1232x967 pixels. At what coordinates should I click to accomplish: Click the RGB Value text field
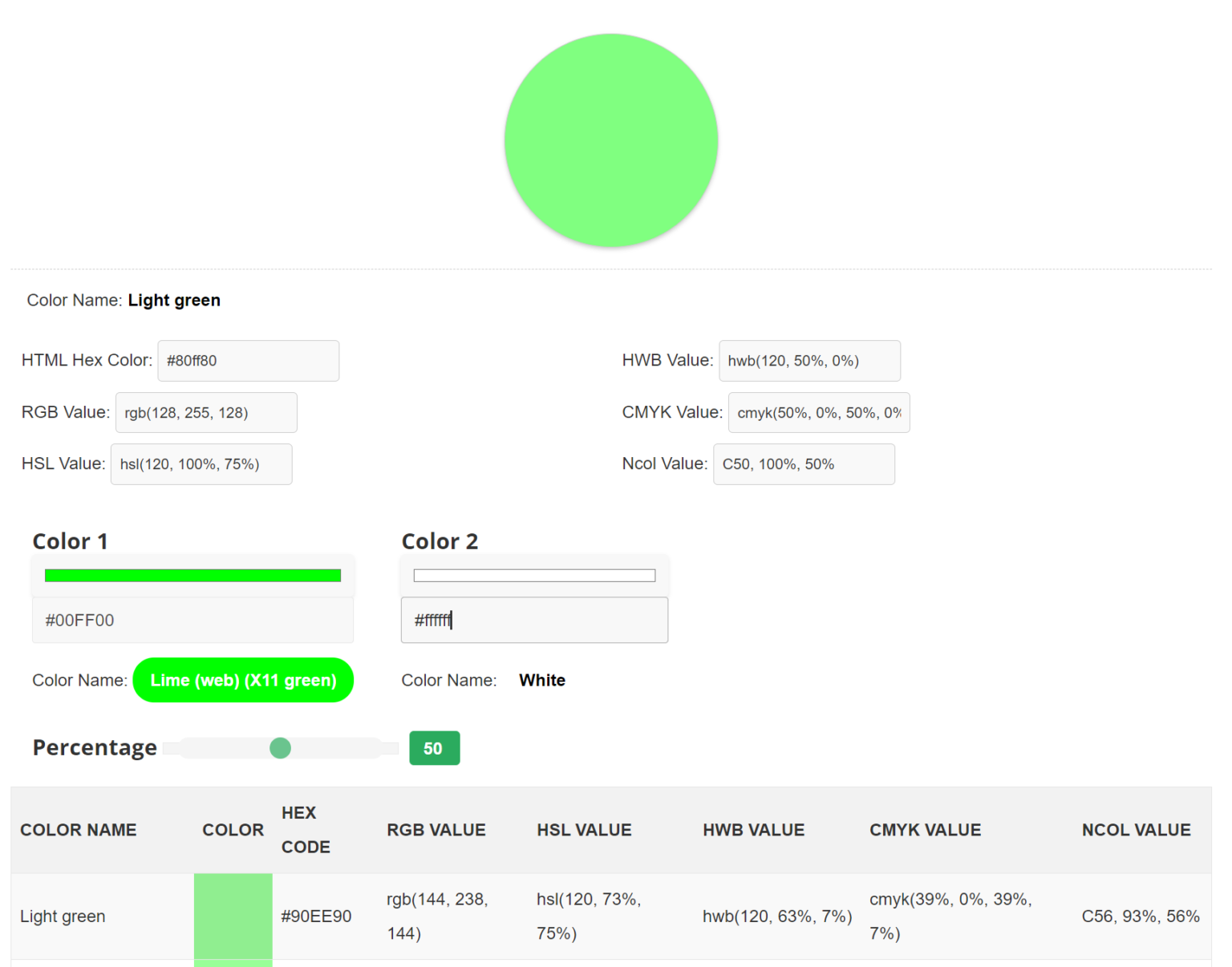(x=206, y=413)
